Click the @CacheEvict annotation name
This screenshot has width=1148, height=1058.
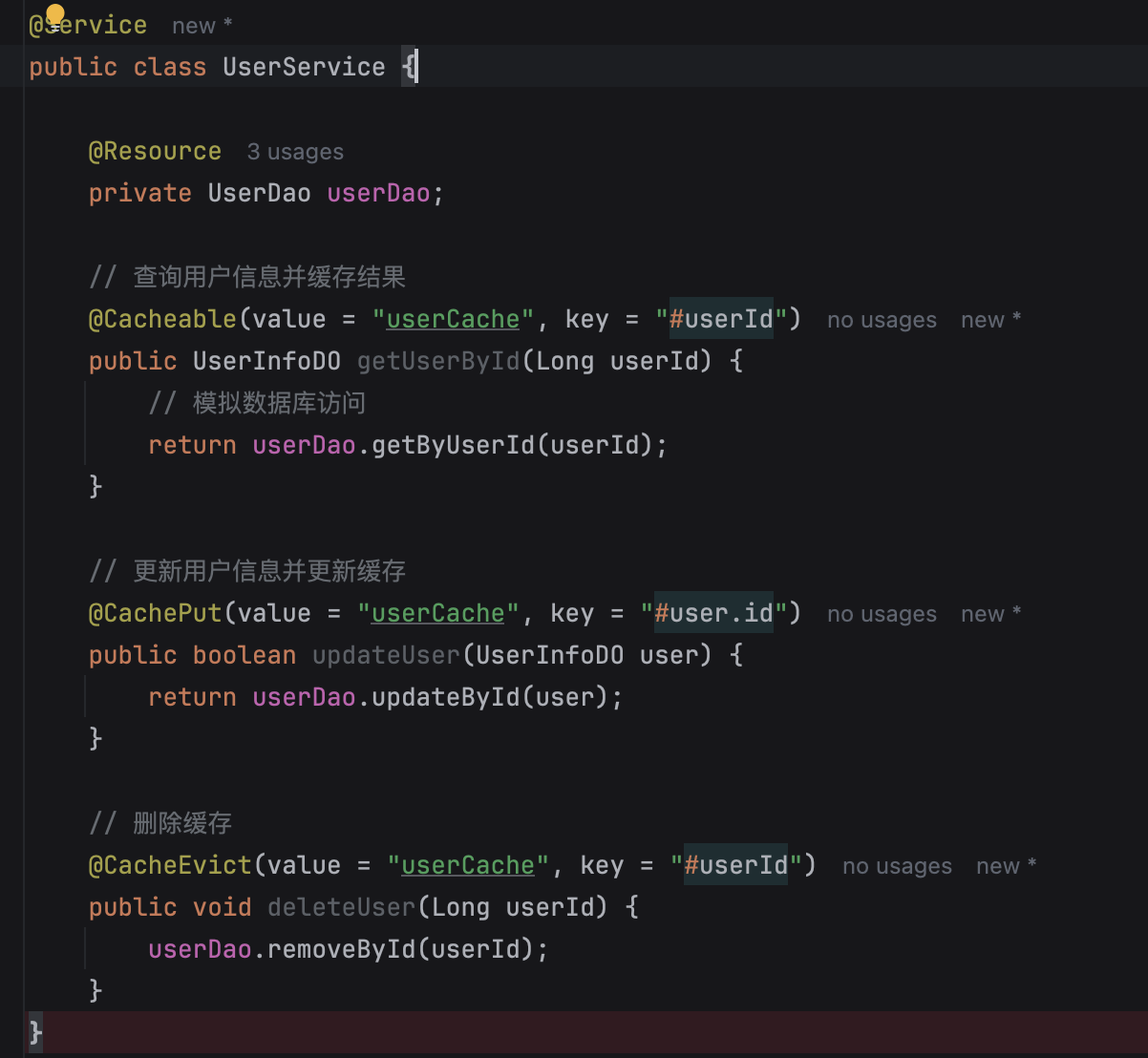click(169, 864)
